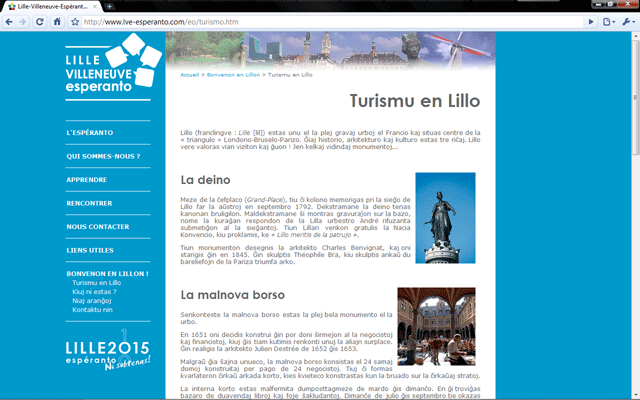Open the RENCONTRER menu item
Viewport: 640px width, 400px height.
89,203
